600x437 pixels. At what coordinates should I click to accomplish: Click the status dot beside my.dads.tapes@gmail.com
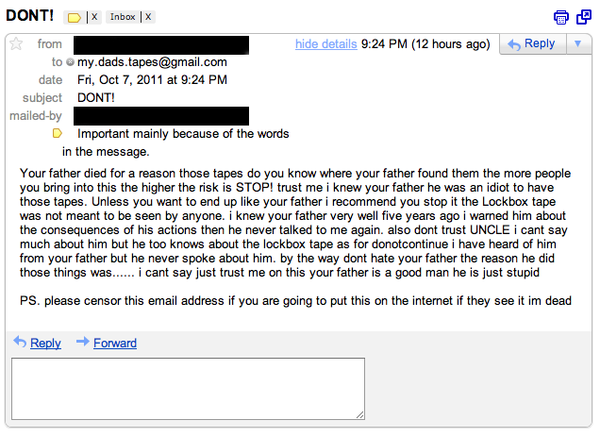tap(70, 62)
